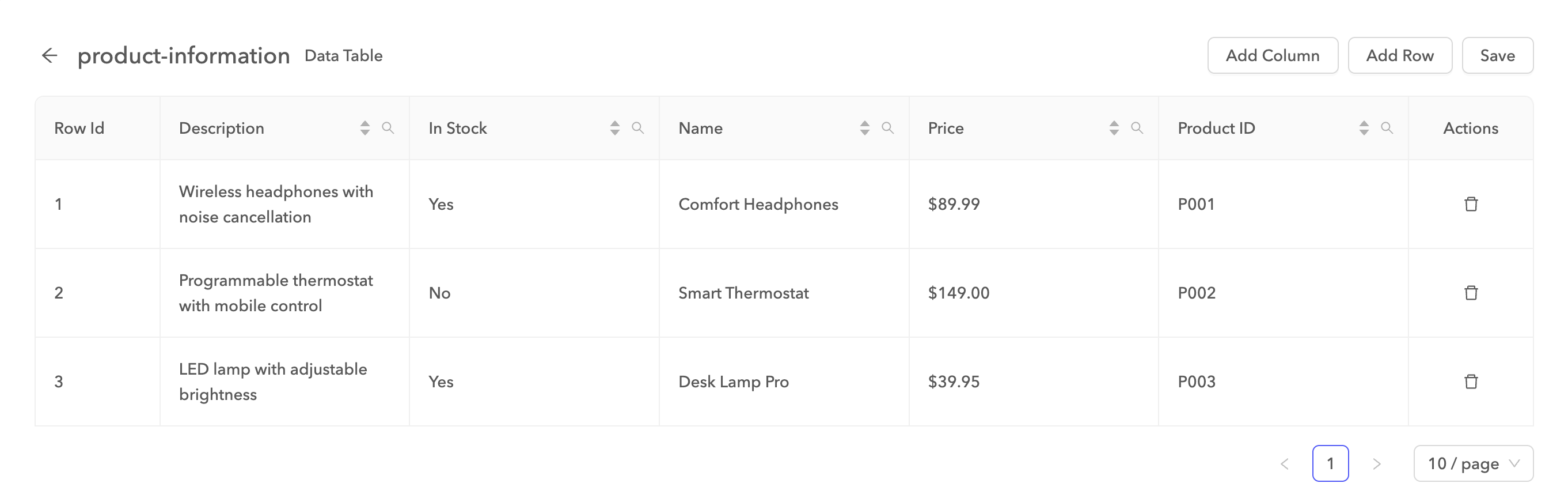
Task: Delete the Comfort Headphones row
Action: click(1471, 204)
